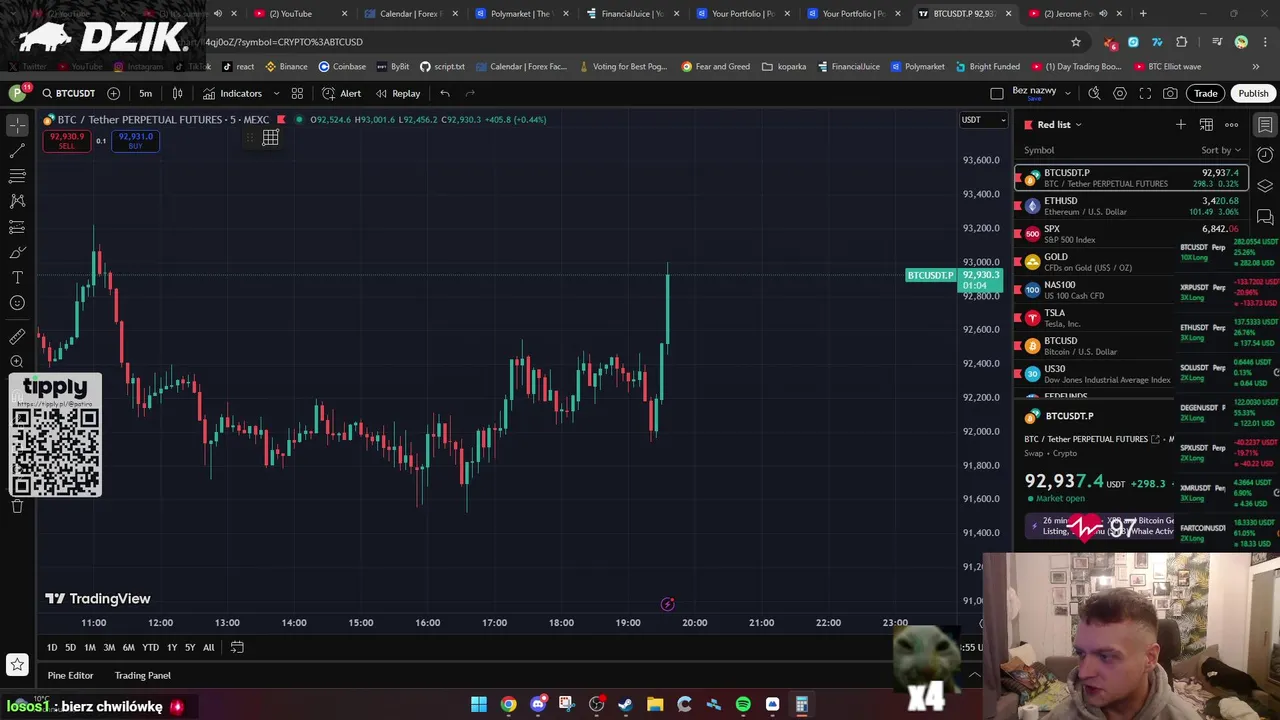Viewport: 1280px width, 720px height.
Task: Set chart range to All
Action: pyautogui.click(x=209, y=647)
